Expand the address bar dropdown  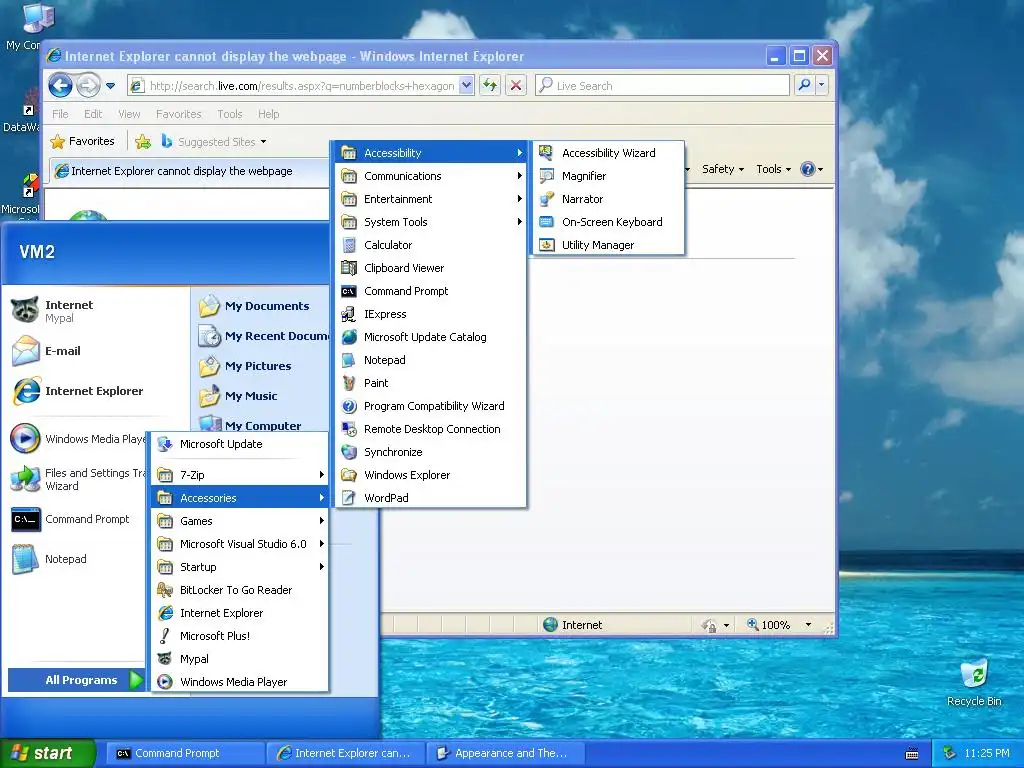click(x=466, y=85)
